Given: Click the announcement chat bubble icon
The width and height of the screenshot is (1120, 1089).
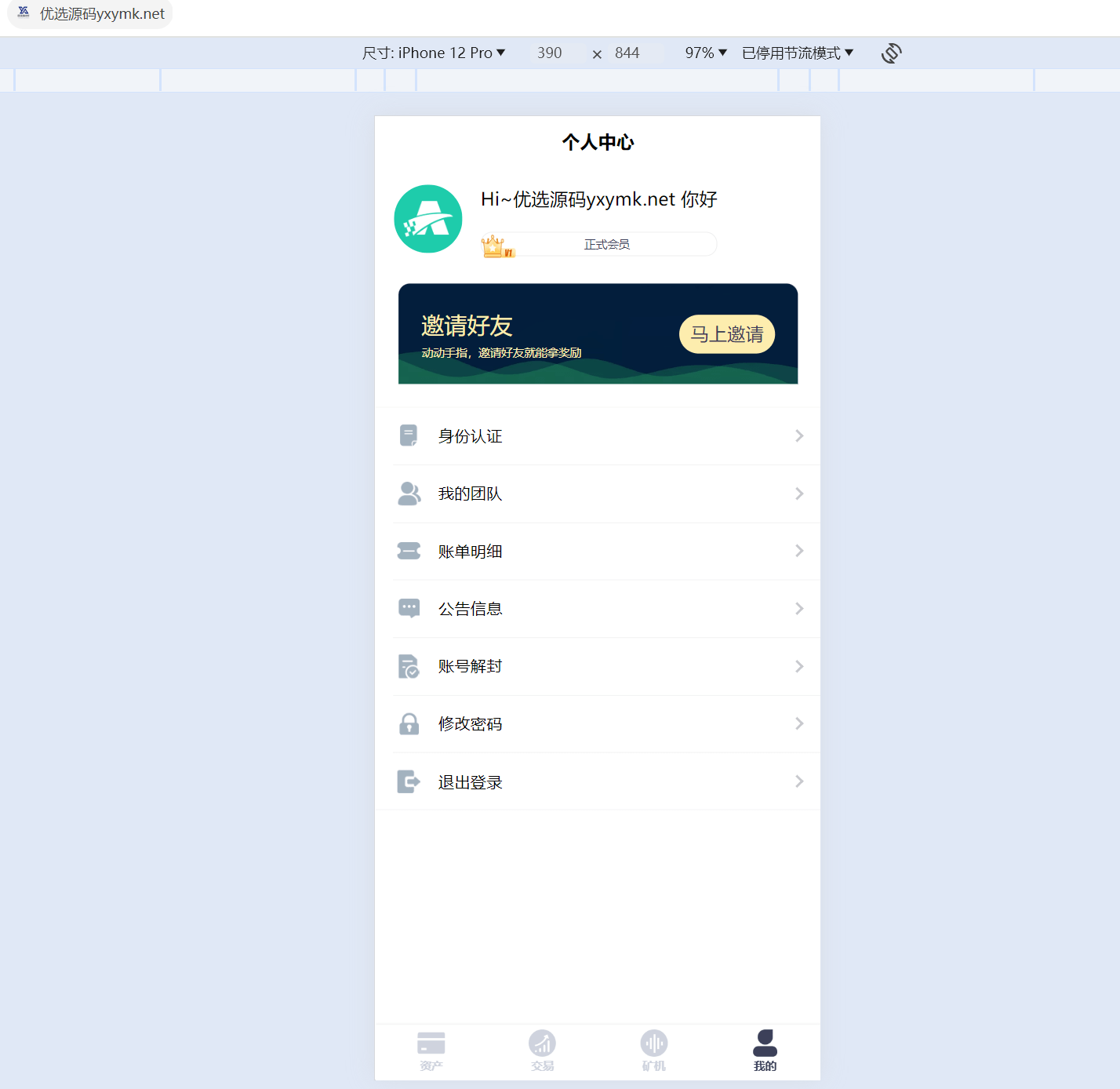Looking at the screenshot, I should click(x=409, y=609).
